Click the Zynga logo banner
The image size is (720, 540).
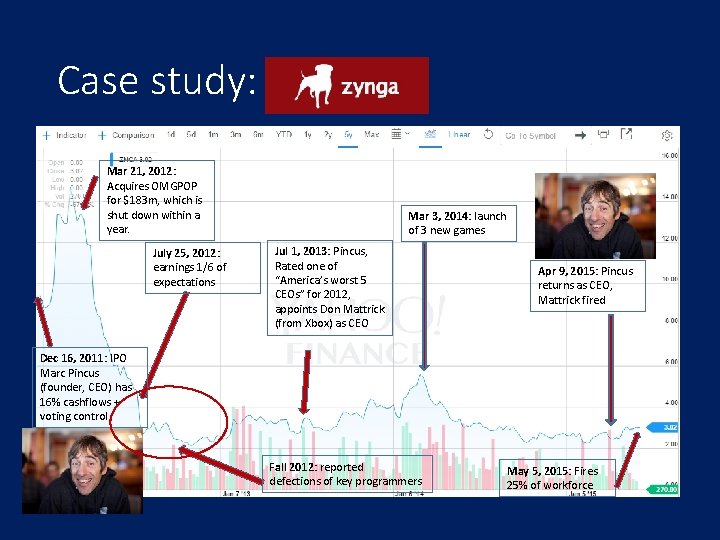347,85
